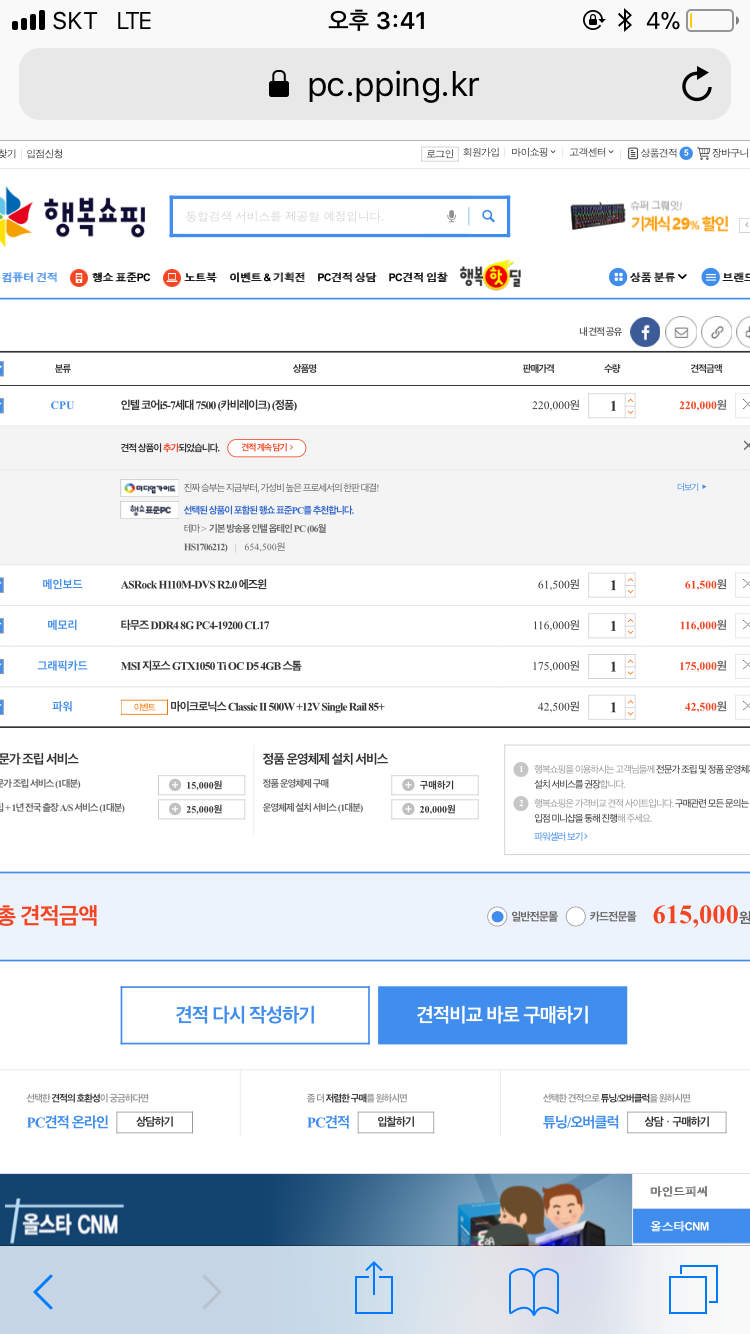Image resolution: width=750 pixels, height=1334 pixels.
Task: Click the 로그인 button
Action: click(x=440, y=153)
